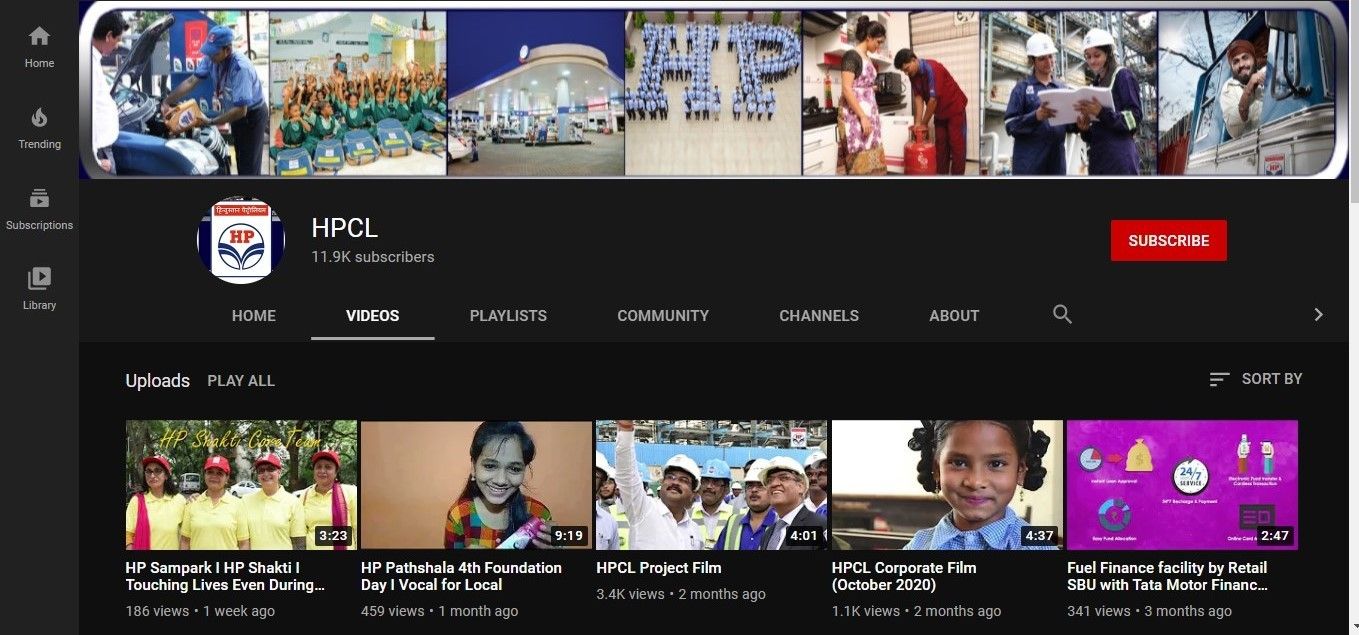Go to the Trending flame icon
This screenshot has height=635, width=1359.
click(39, 118)
